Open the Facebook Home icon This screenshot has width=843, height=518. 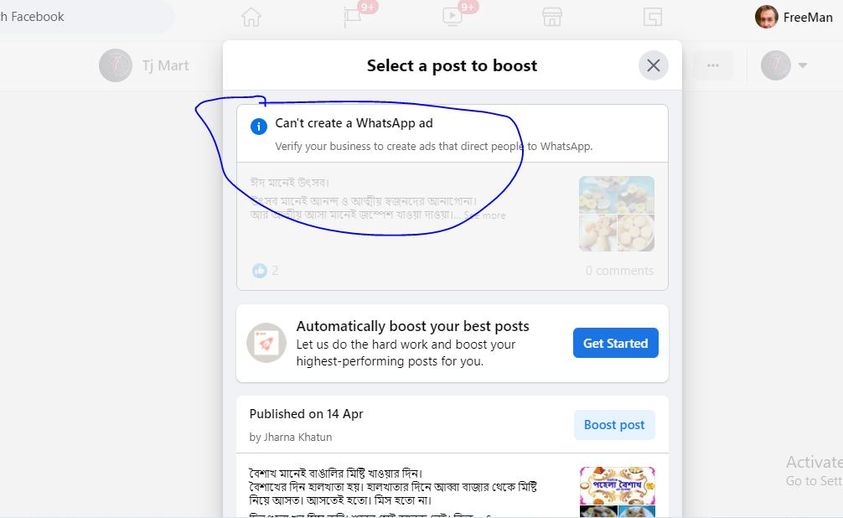(251, 17)
